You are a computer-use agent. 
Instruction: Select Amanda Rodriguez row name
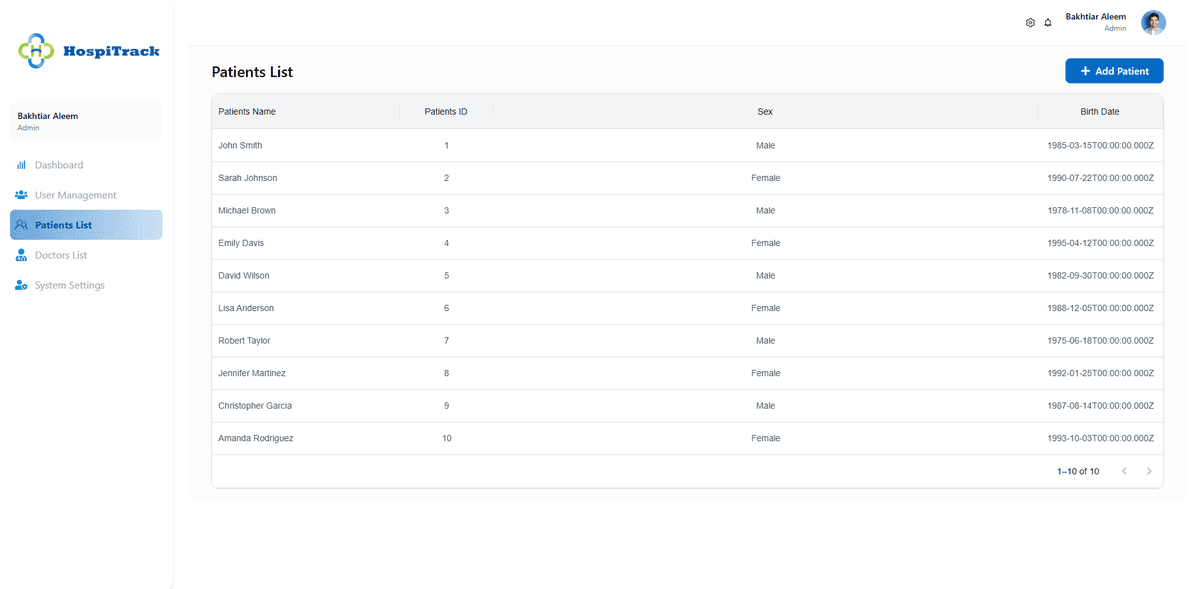[256, 438]
